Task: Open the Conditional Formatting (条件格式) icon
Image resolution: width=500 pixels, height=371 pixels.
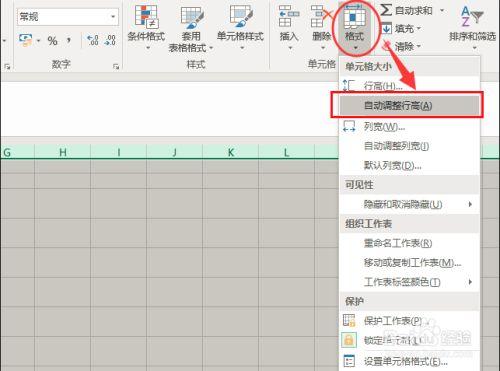Action: tap(146, 17)
